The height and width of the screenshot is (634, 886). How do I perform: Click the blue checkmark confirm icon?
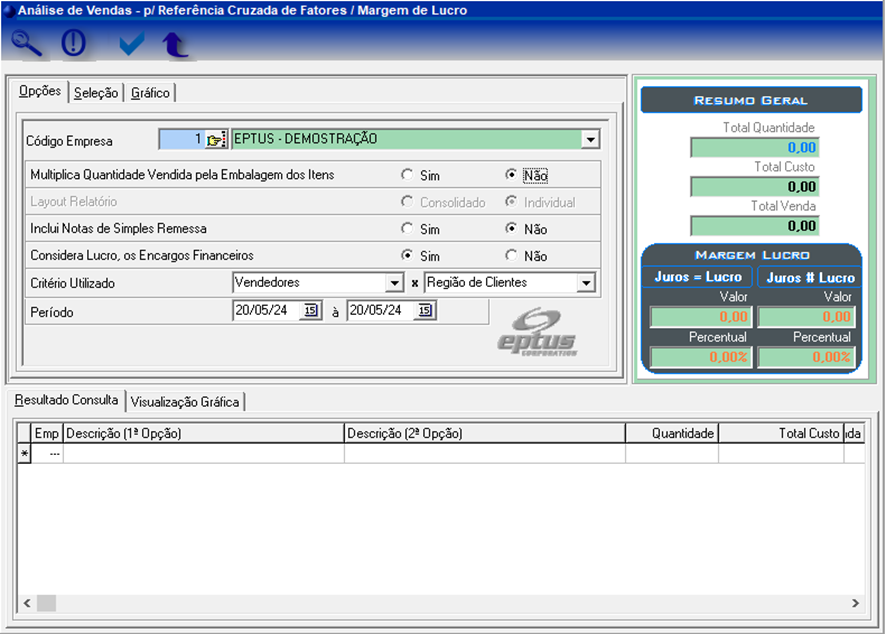coord(131,44)
